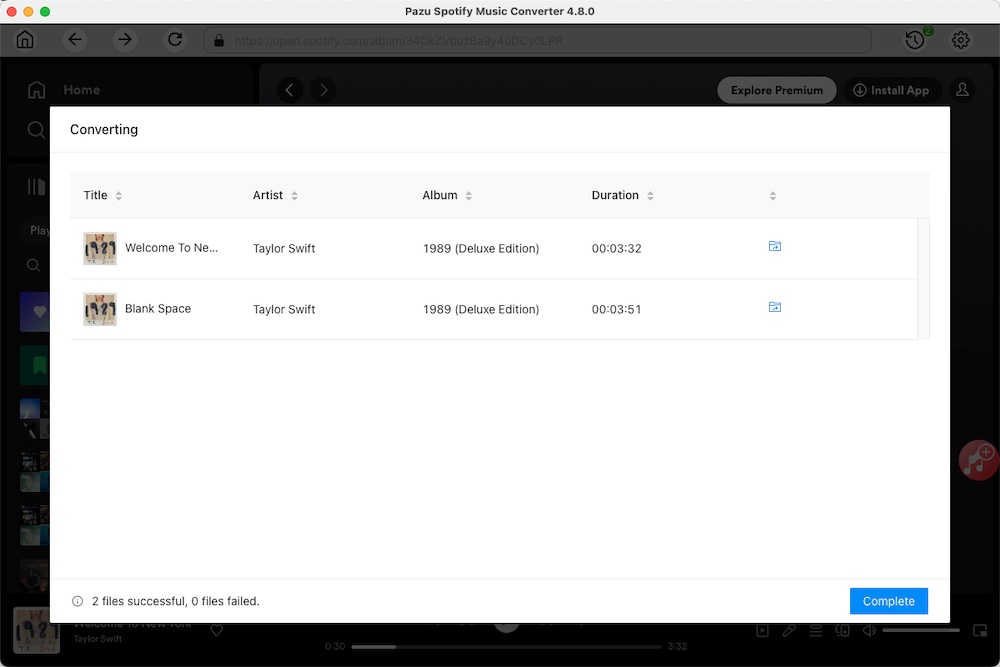This screenshot has width=1000, height=667.
Task: Open conversion history clock icon
Action: pos(914,40)
